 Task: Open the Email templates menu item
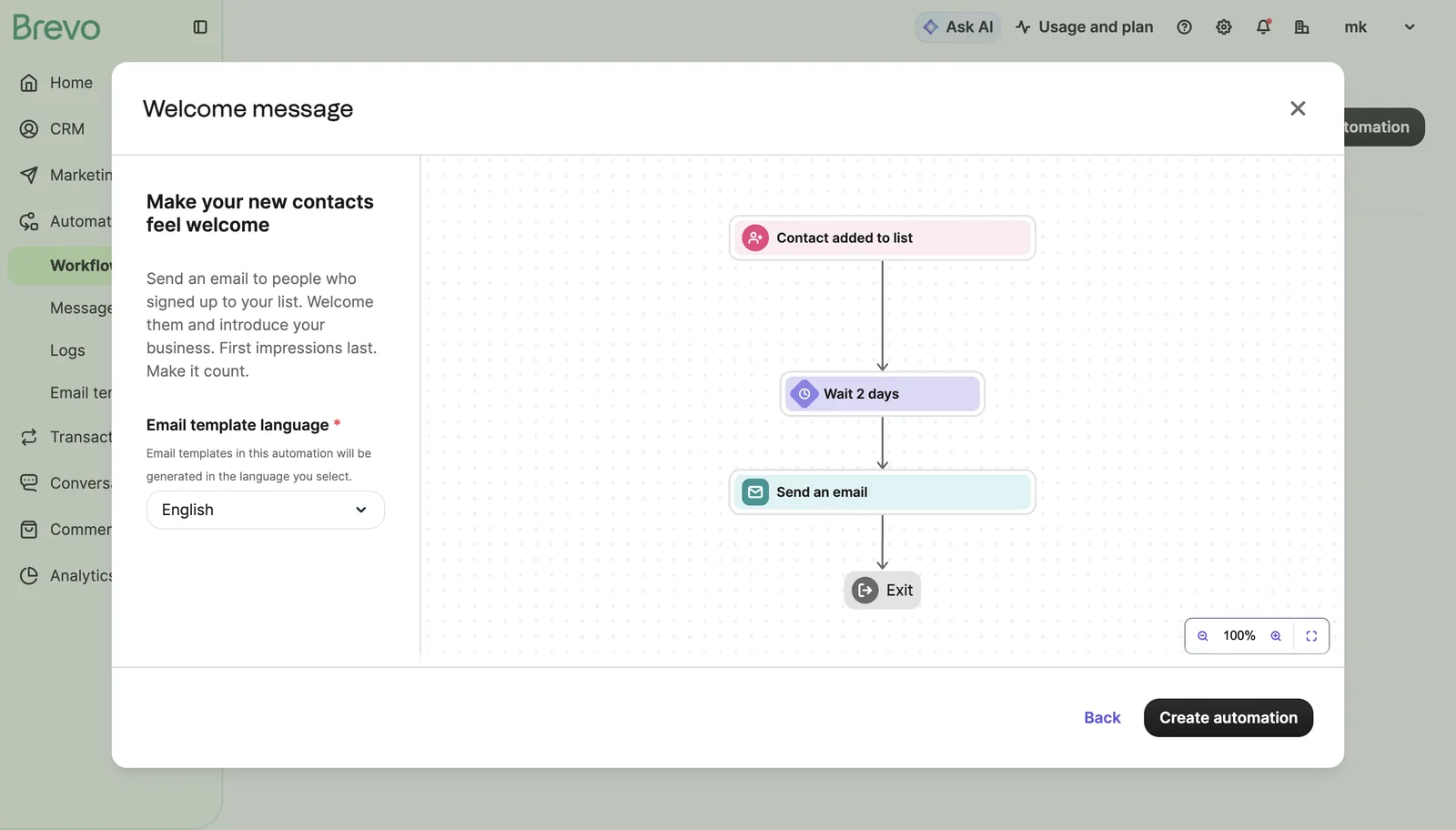tap(81, 393)
